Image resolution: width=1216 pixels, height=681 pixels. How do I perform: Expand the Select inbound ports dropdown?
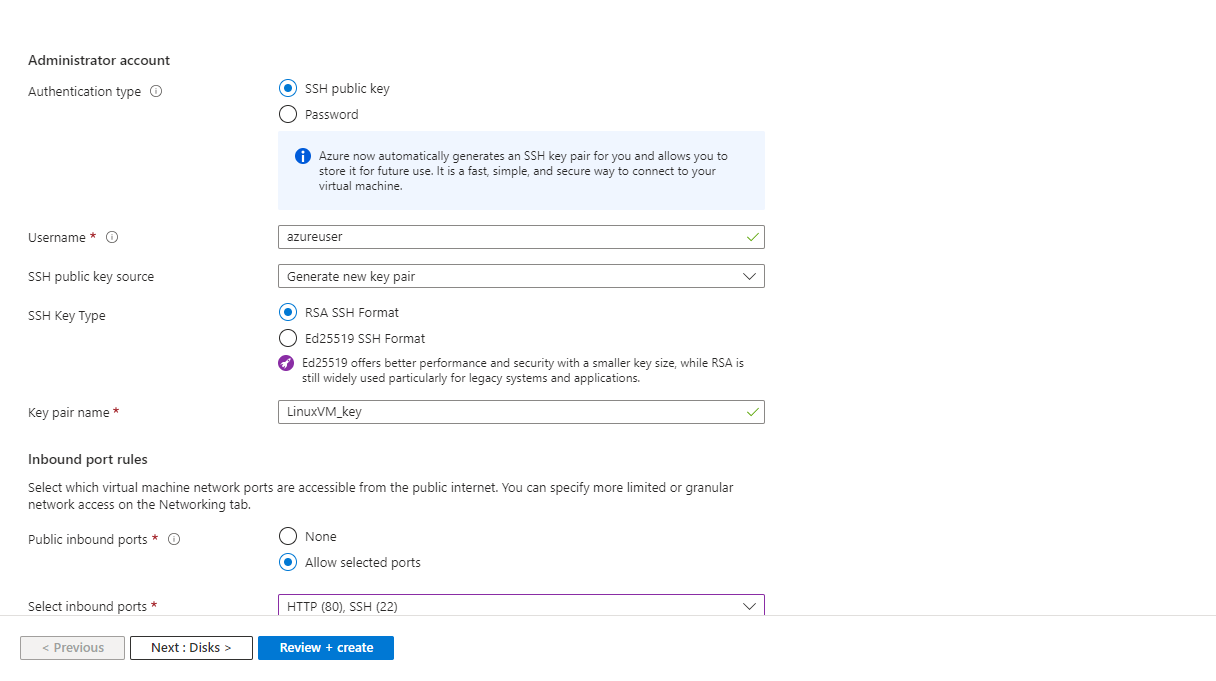pos(520,606)
